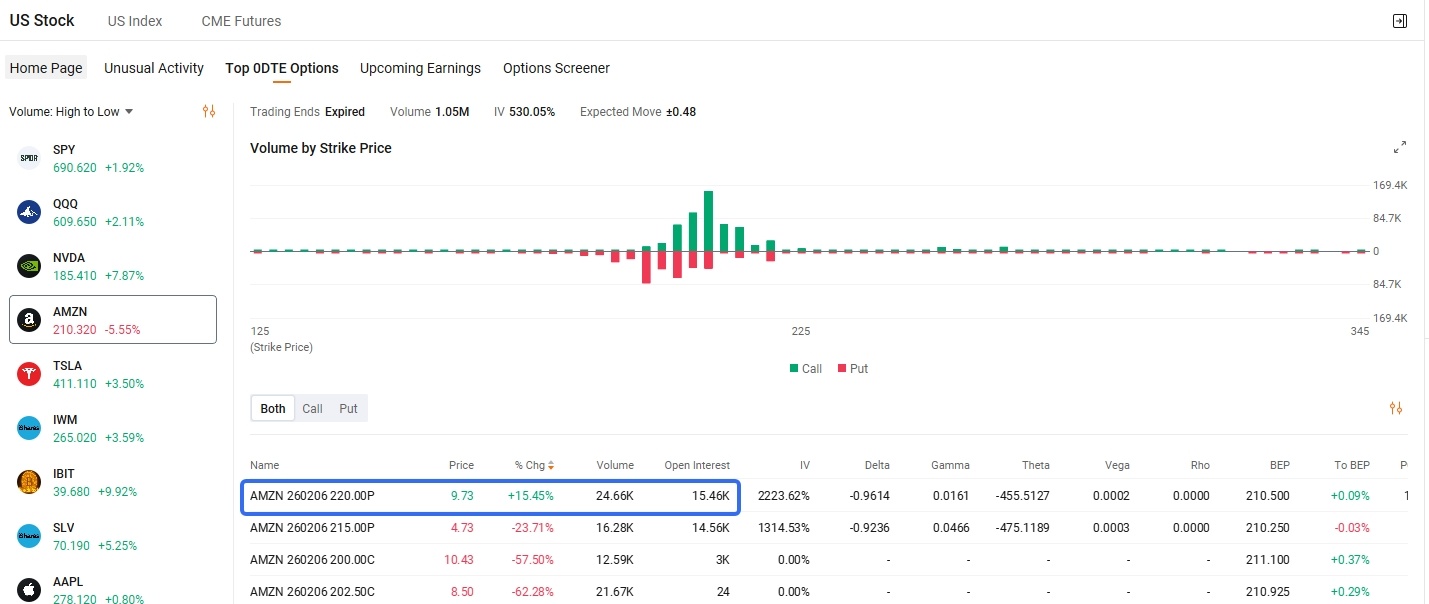The width and height of the screenshot is (1429, 604).
Task: Click the TSLA logo icon
Action: coord(29,374)
